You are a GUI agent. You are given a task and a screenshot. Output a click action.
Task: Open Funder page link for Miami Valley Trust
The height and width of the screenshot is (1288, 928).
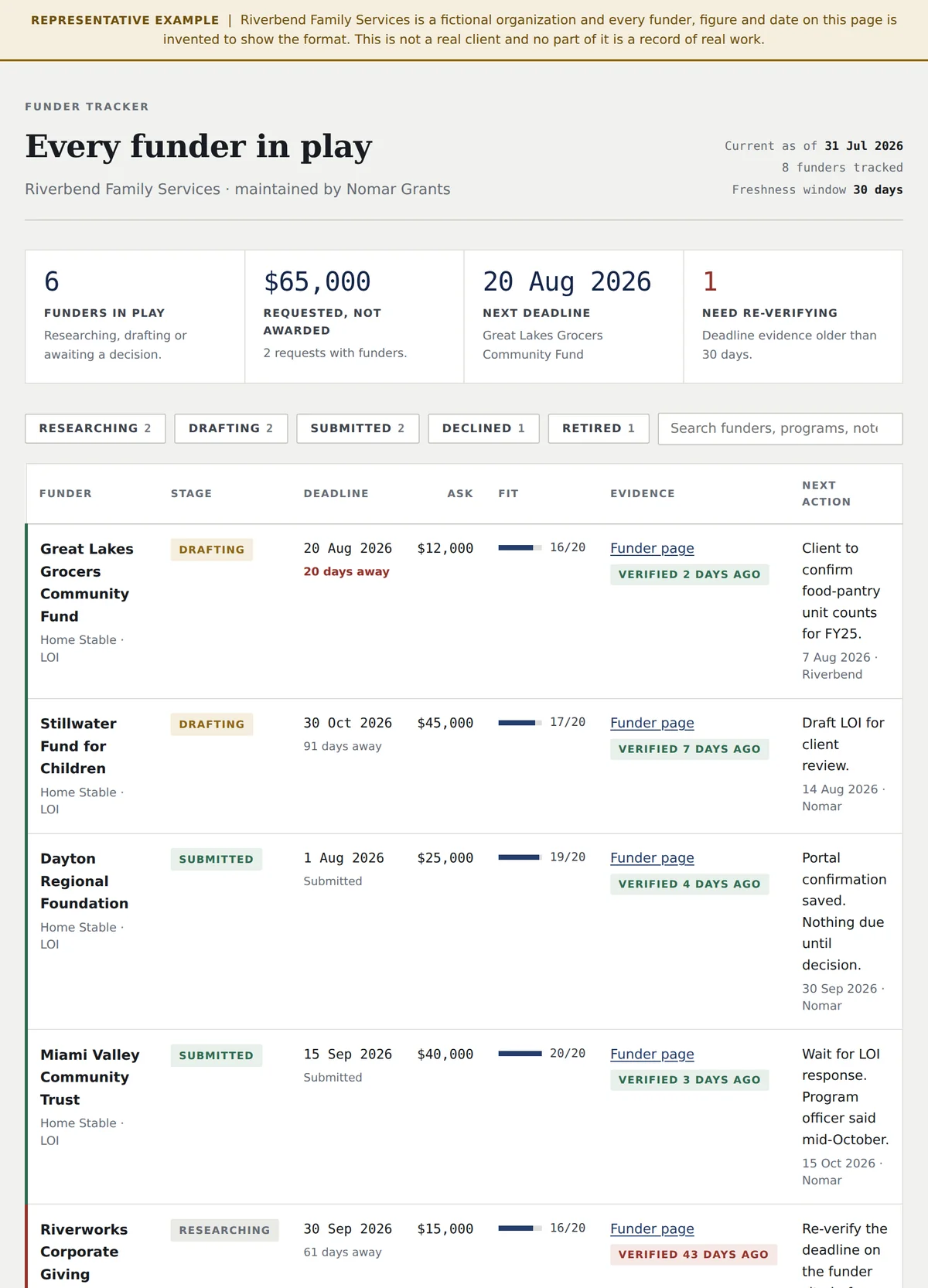click(x=652, y=1055)
